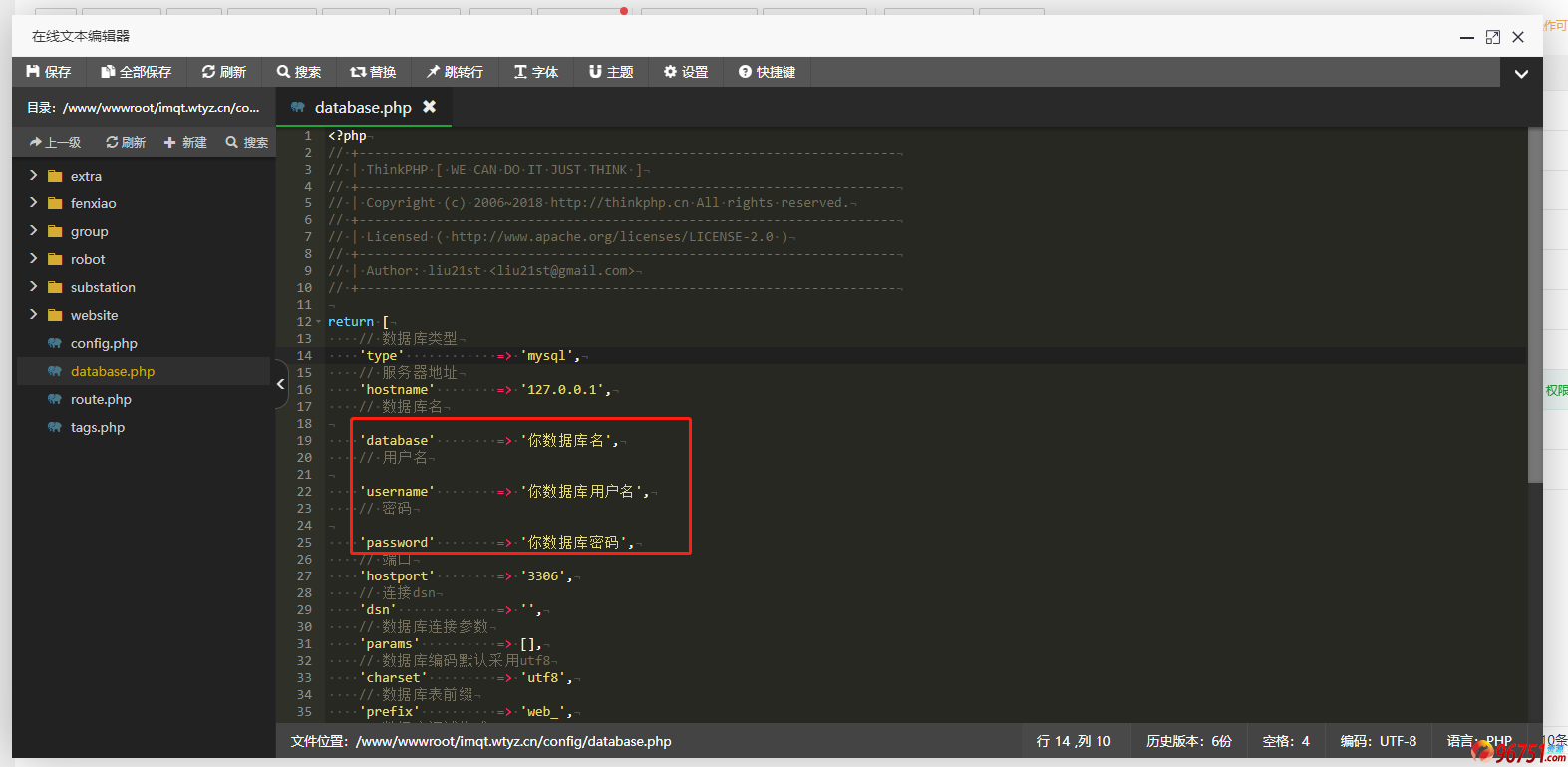Expand the robot folder arrow
The width and height of the screenshot is (1568, 767).
(33, 258)
